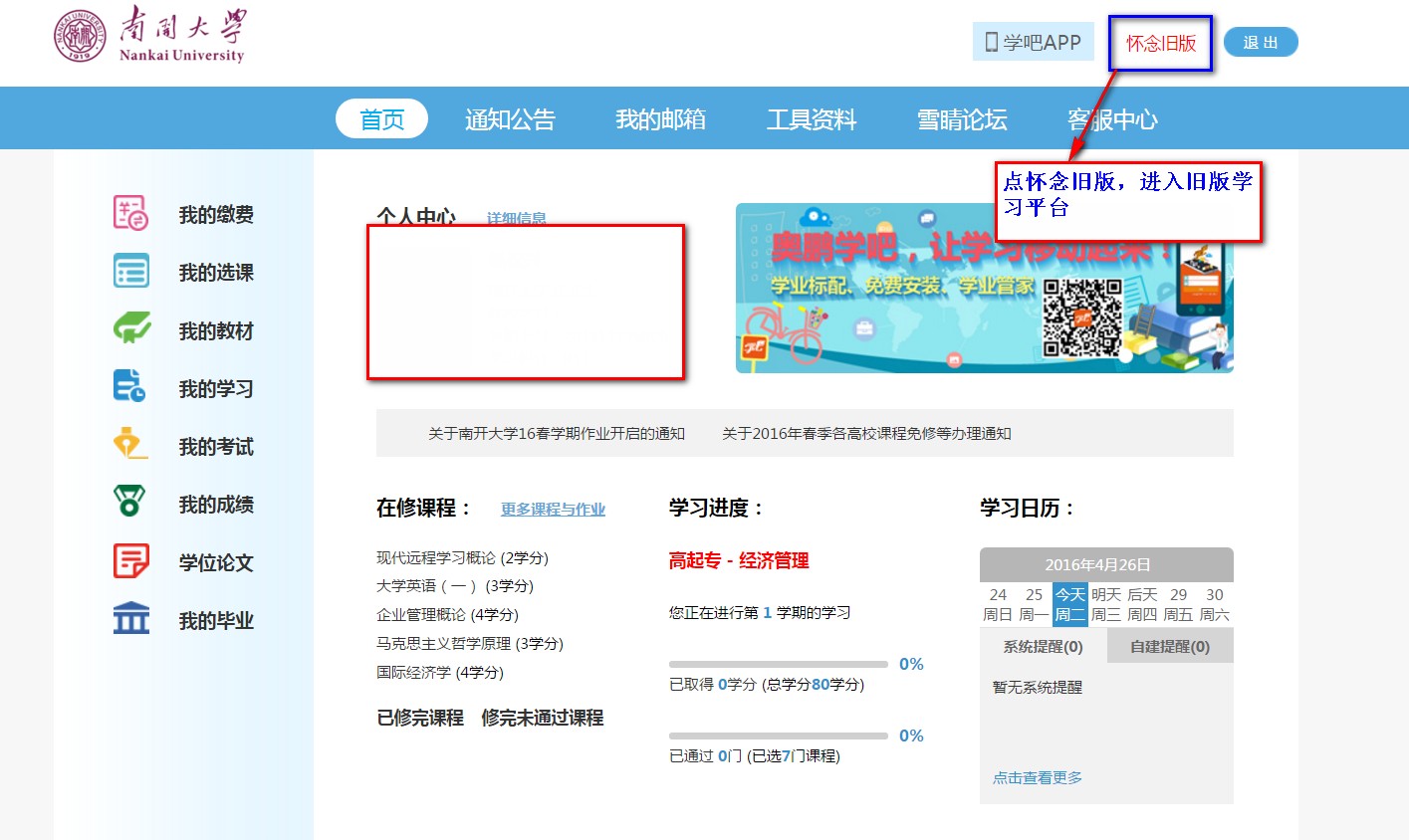
Task: Open the 学位论文 thesis icon
Action: tap(130, 561)
